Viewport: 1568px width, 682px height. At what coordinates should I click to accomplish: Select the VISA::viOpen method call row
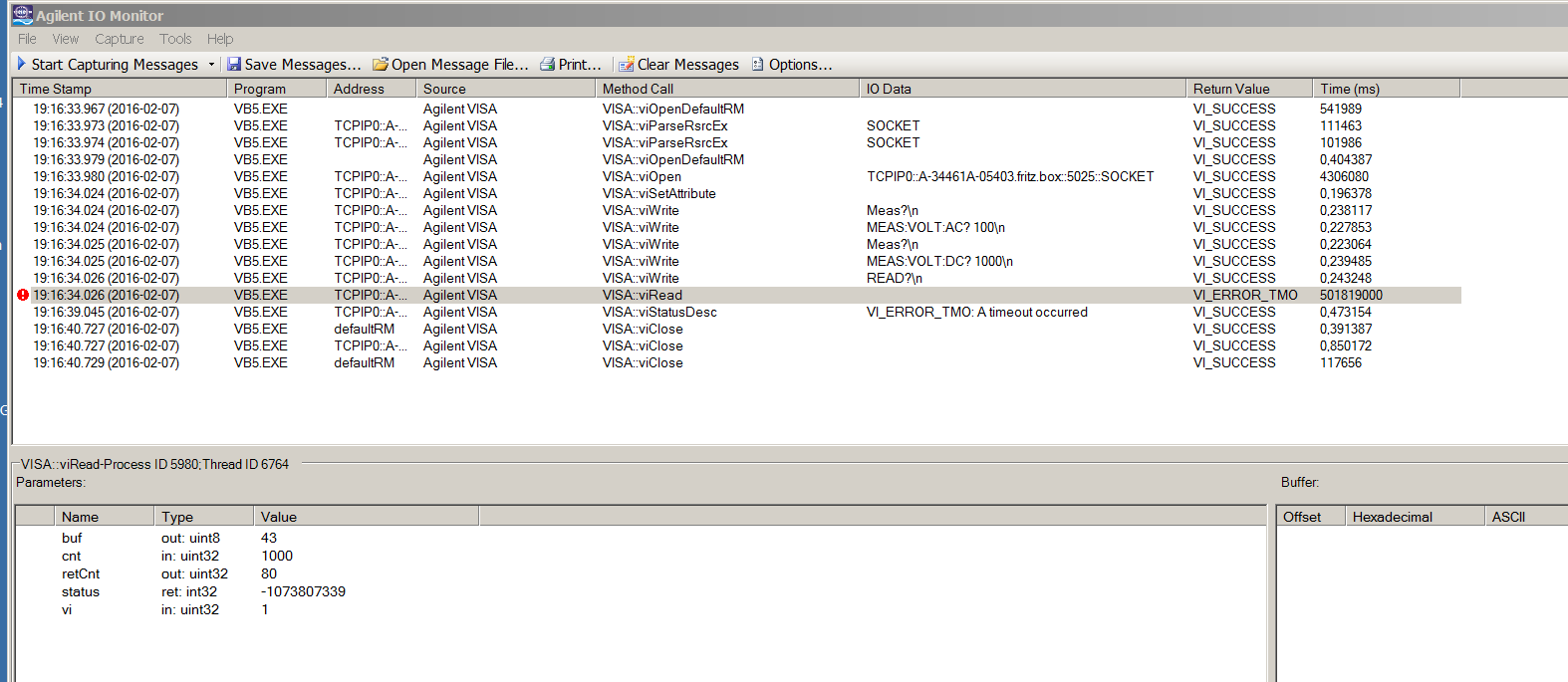[x=737, y=176]
